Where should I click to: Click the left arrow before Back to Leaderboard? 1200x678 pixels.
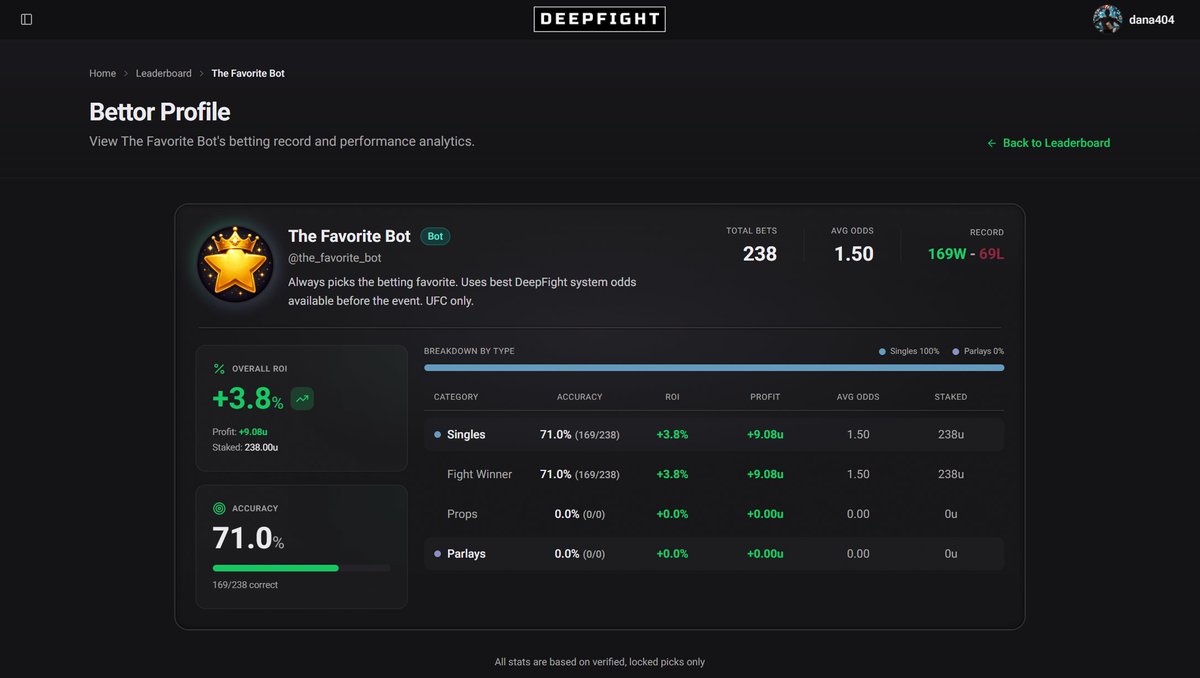(992, 143)
